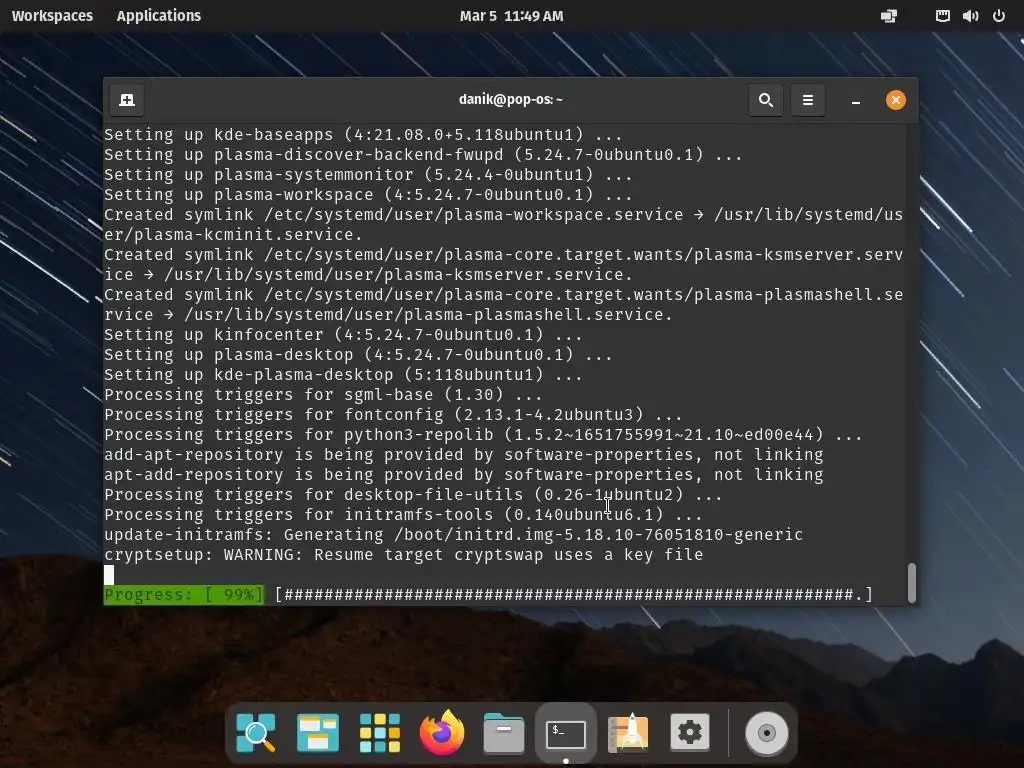Open the power menu in top bar
The height and width of the screenshot is (768, 1024).
[999, 16]
